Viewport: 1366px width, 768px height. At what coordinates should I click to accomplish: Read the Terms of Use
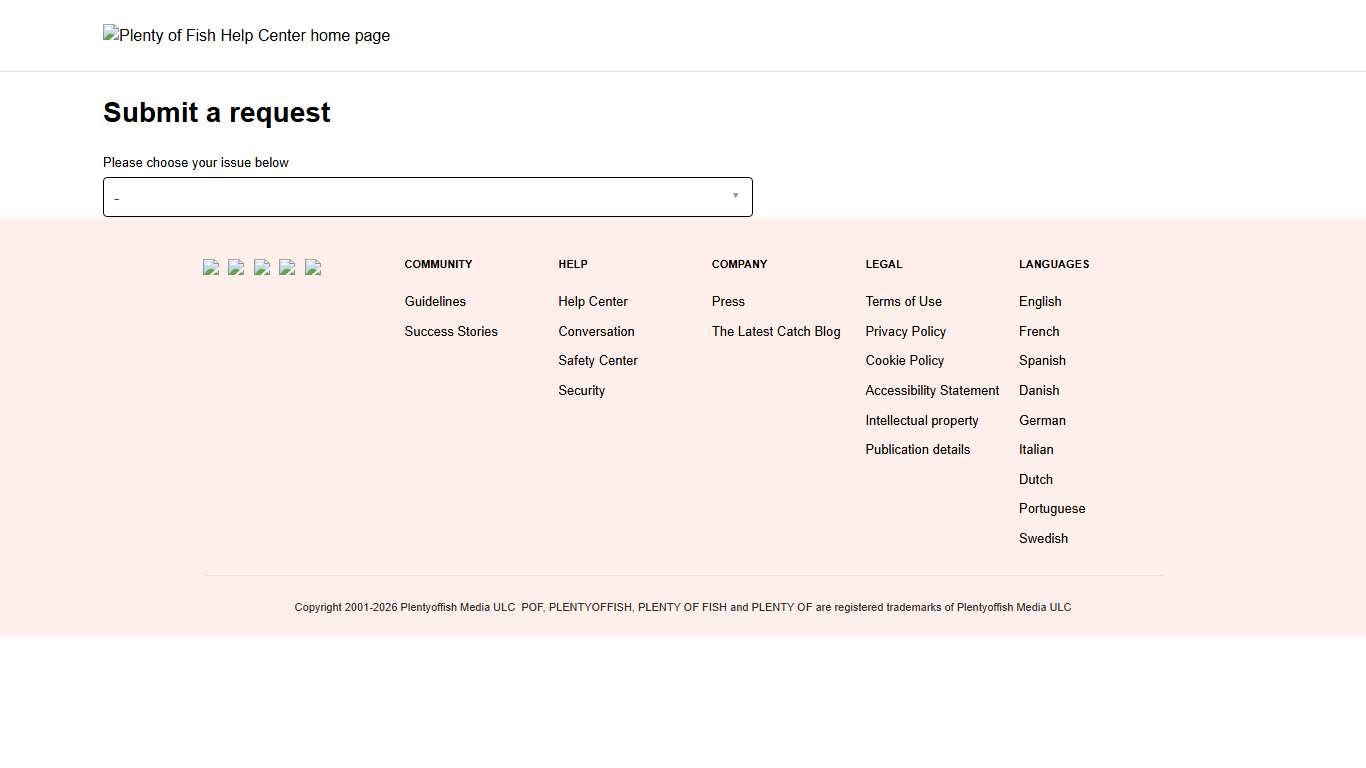click(903, 301)
